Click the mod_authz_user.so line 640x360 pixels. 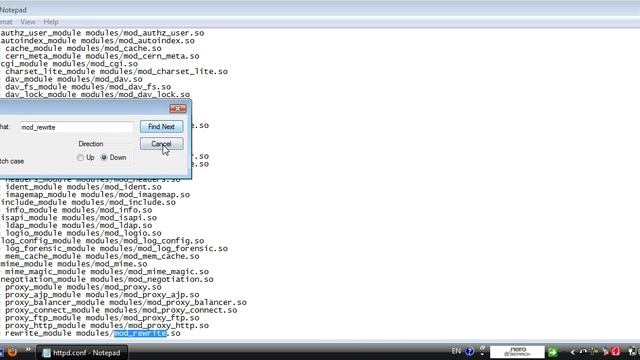click(102, 33)
